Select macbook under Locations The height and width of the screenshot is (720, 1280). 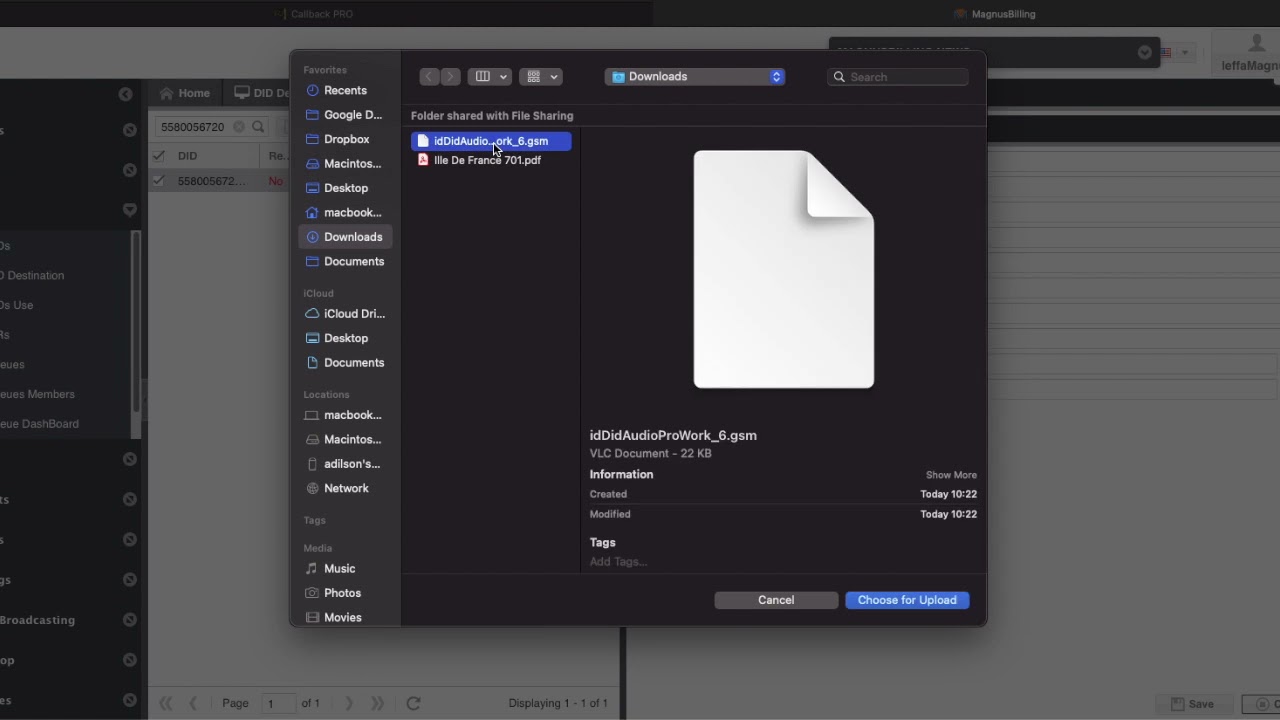click(x=345, y=415)
